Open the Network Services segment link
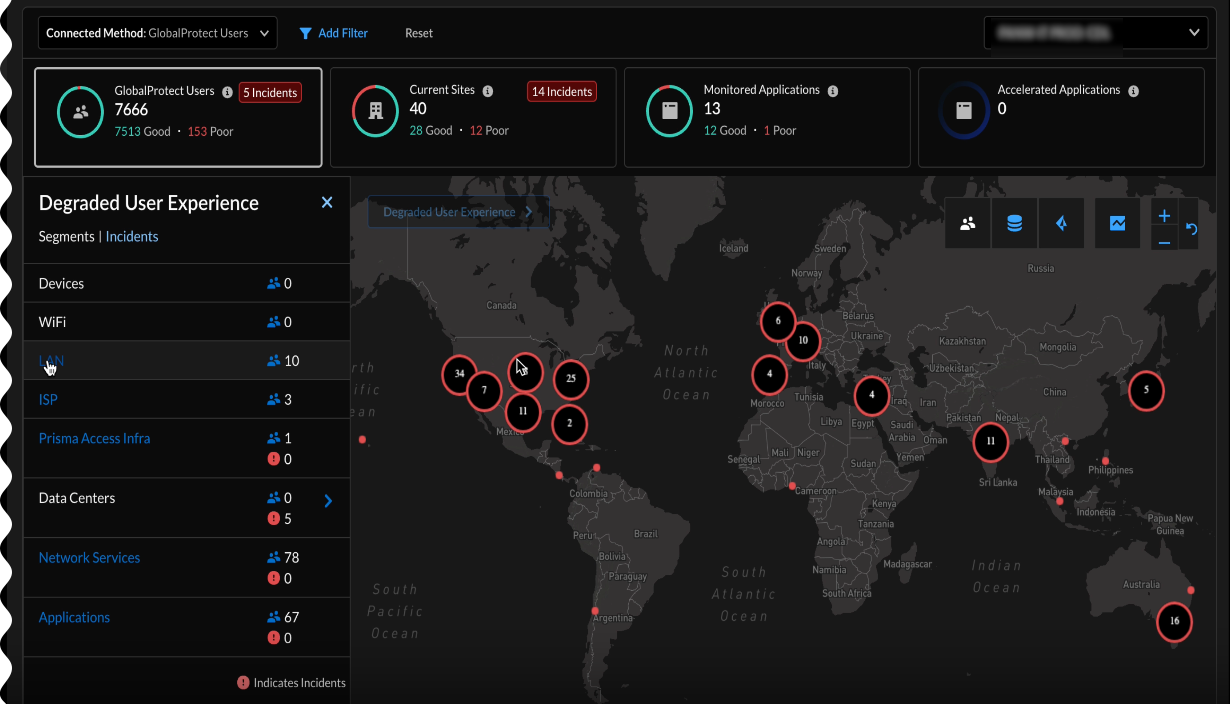Image resolution: width=1230 pixels, height=704 pixels. tap(89, 558)
